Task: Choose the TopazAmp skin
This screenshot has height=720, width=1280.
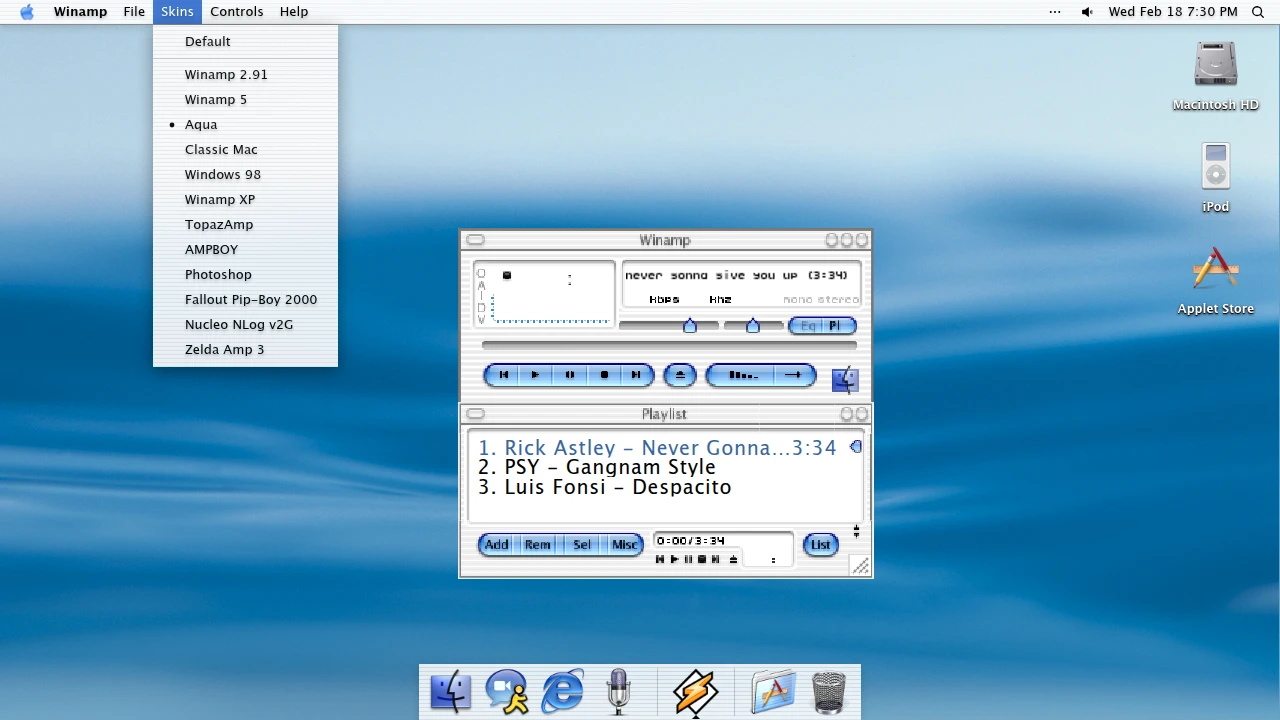Action: (245, 224)
